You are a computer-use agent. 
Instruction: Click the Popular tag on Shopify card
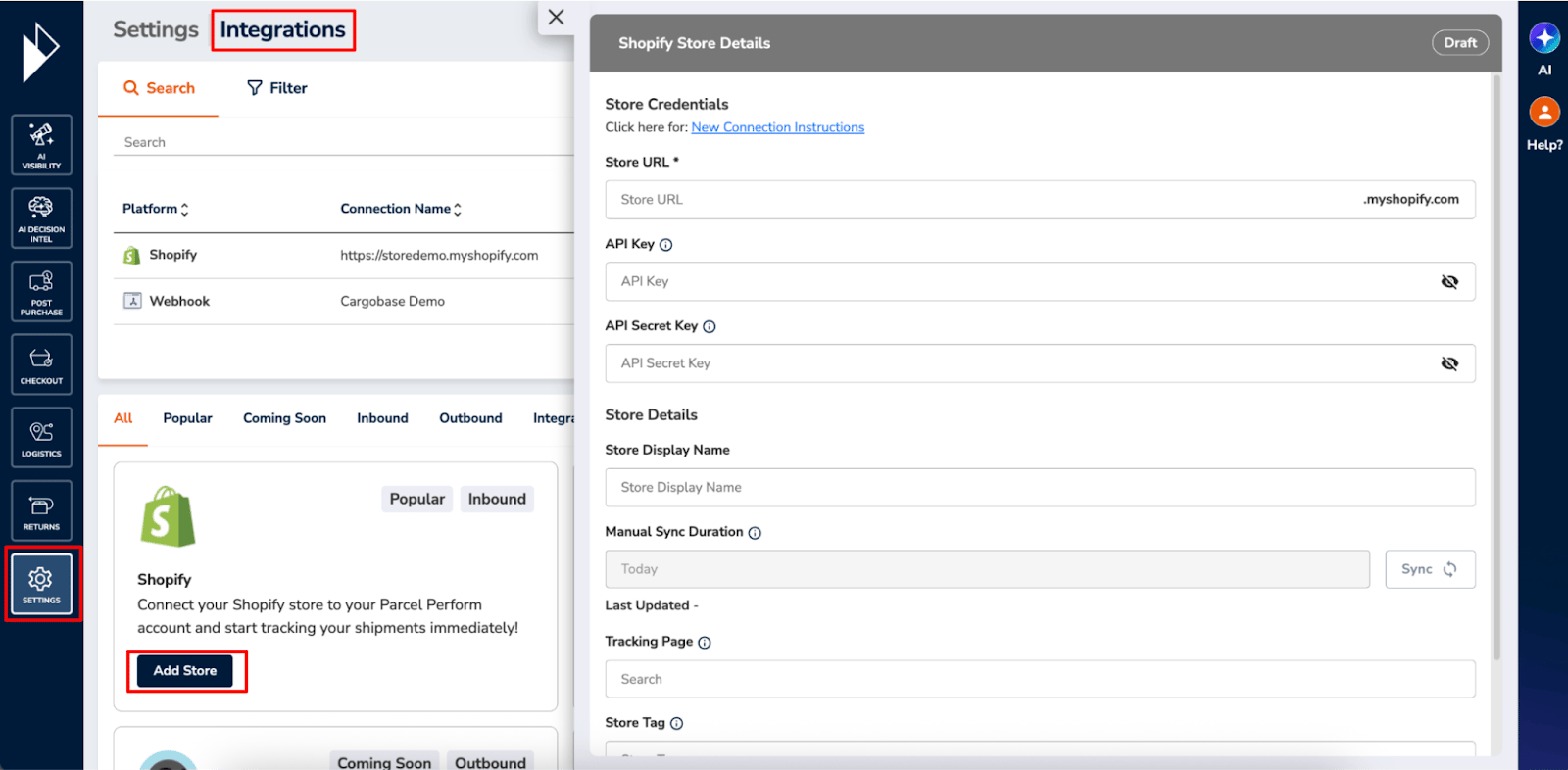pos(417,499)
